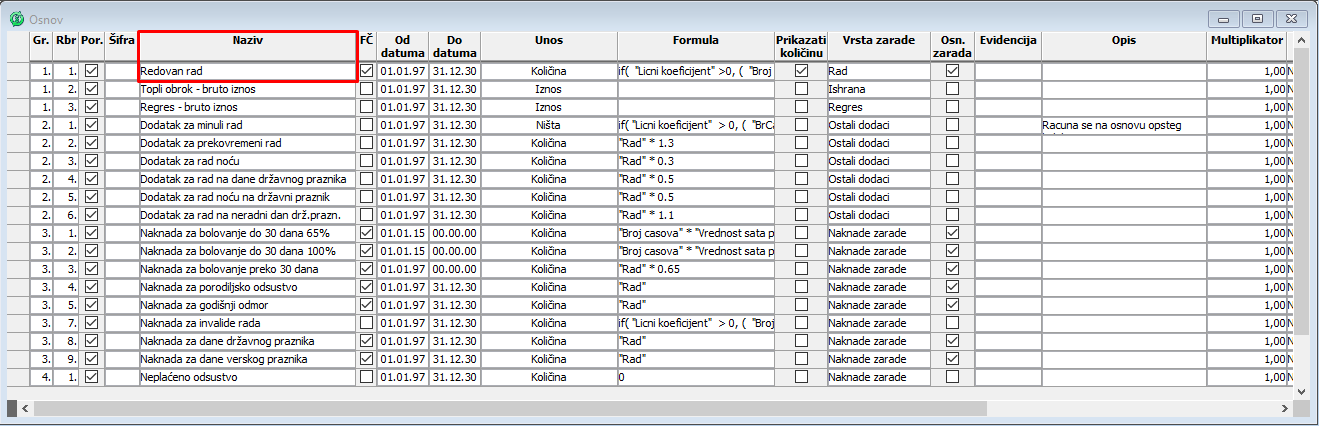Toggle Por. checkbox for Redovan rad
The height and width of the screenshot is (426, 1319).
point(92,71)
